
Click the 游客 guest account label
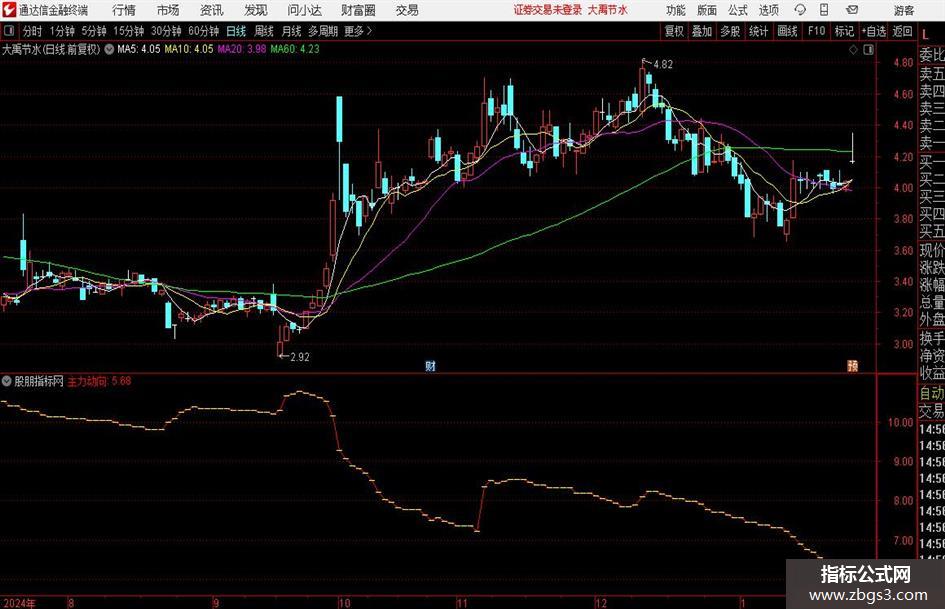point(904,10)
